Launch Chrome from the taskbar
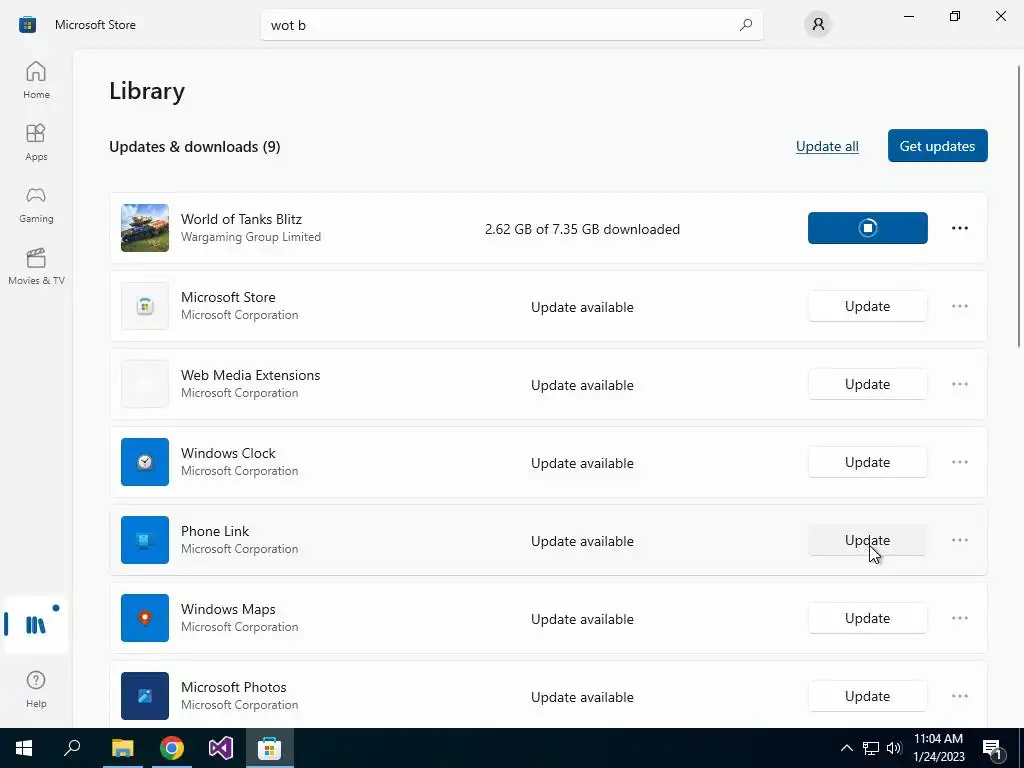This screenshot has height=768, width=1024. (x=172, y=748)
